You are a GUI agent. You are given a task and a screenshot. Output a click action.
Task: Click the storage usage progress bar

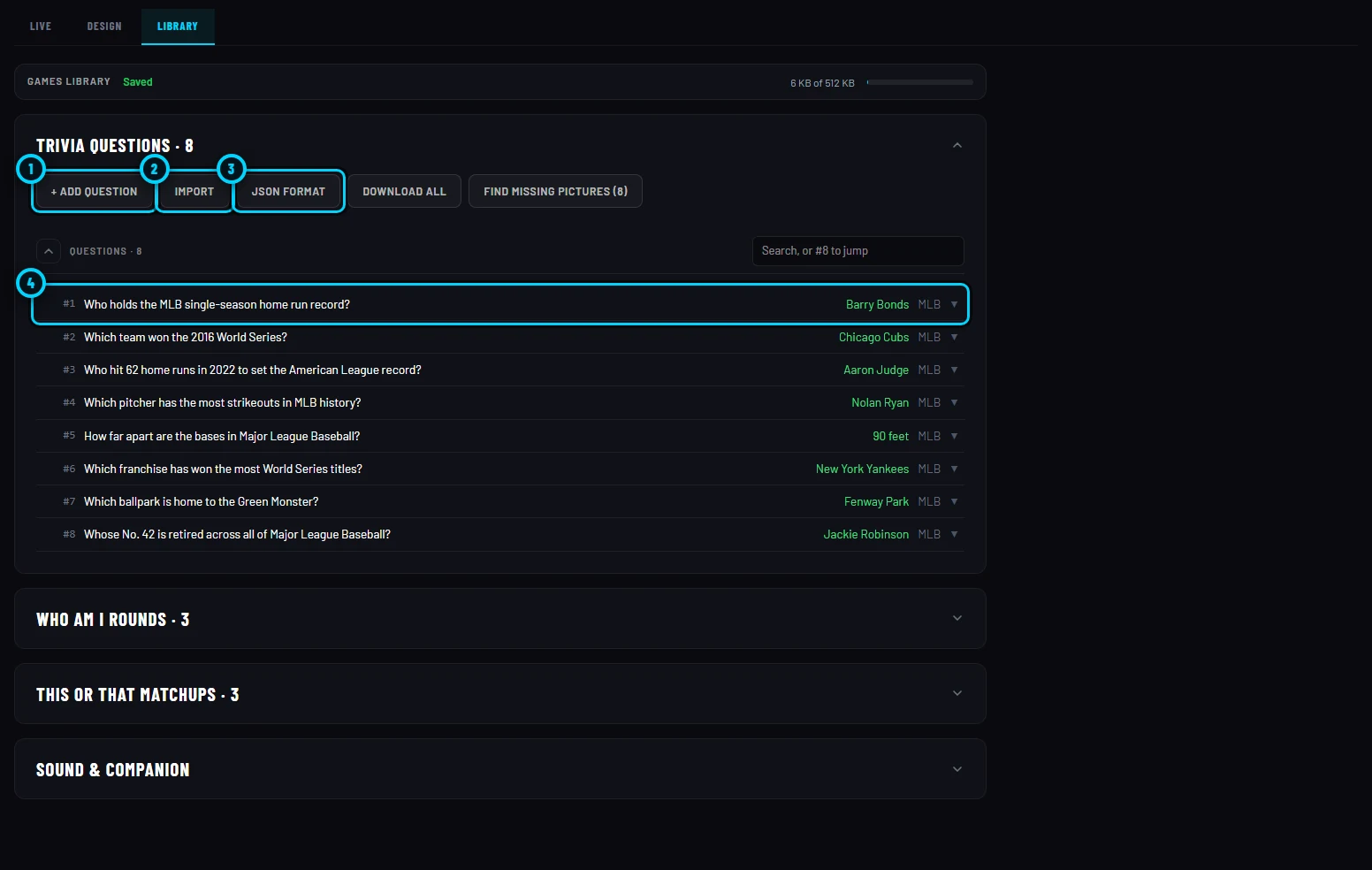(x=919, y=82)
